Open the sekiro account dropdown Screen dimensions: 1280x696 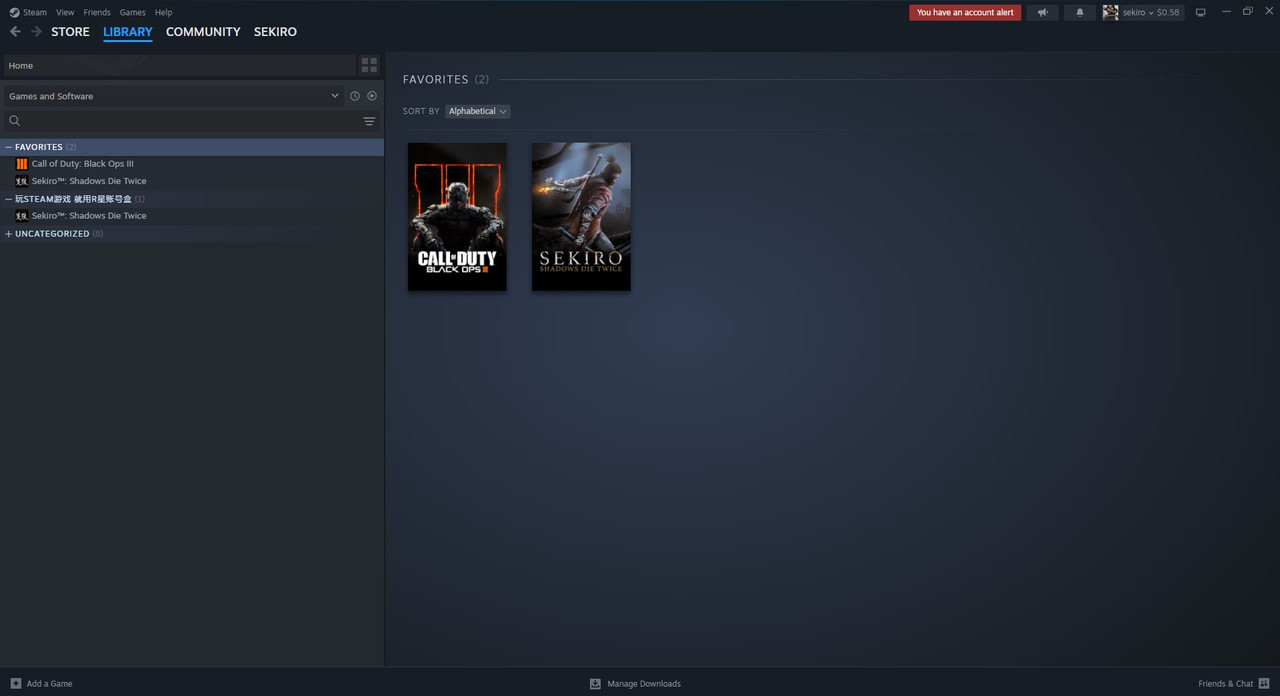click(x=1151, y=12)
